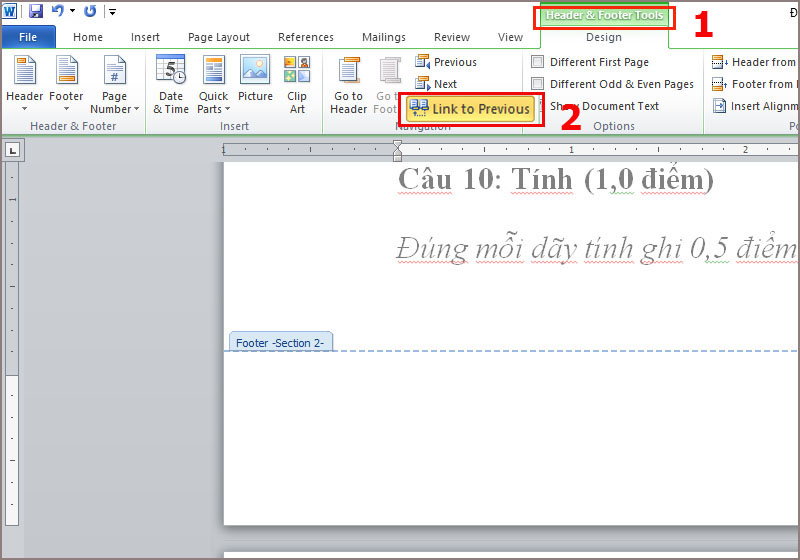Click the indent marker on horizontal ruler
Screen dimensions: 800x560
[x=397, y=151]
